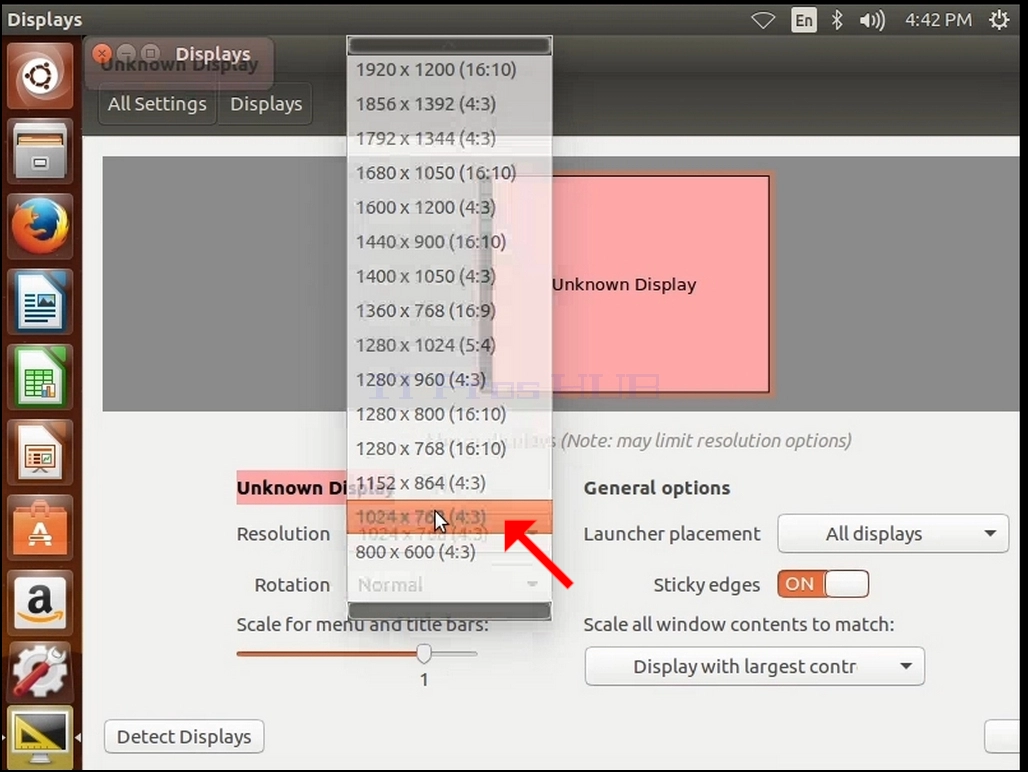Open Firefox web browser
The height and width of the screenshot is (772, 1028).
point(40,227)
